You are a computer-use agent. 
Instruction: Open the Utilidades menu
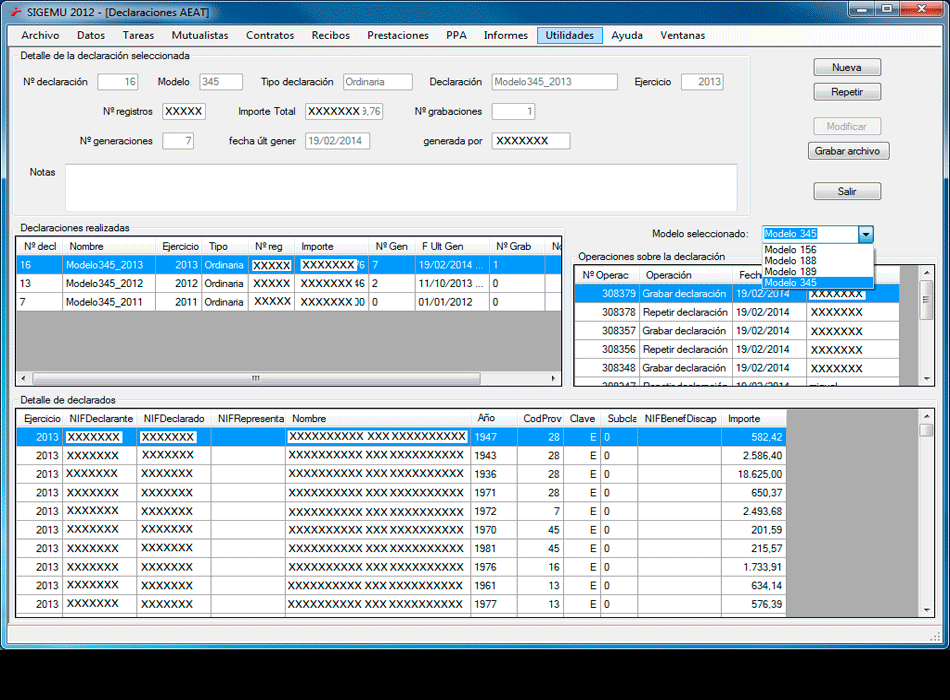(x=570, y=35)
